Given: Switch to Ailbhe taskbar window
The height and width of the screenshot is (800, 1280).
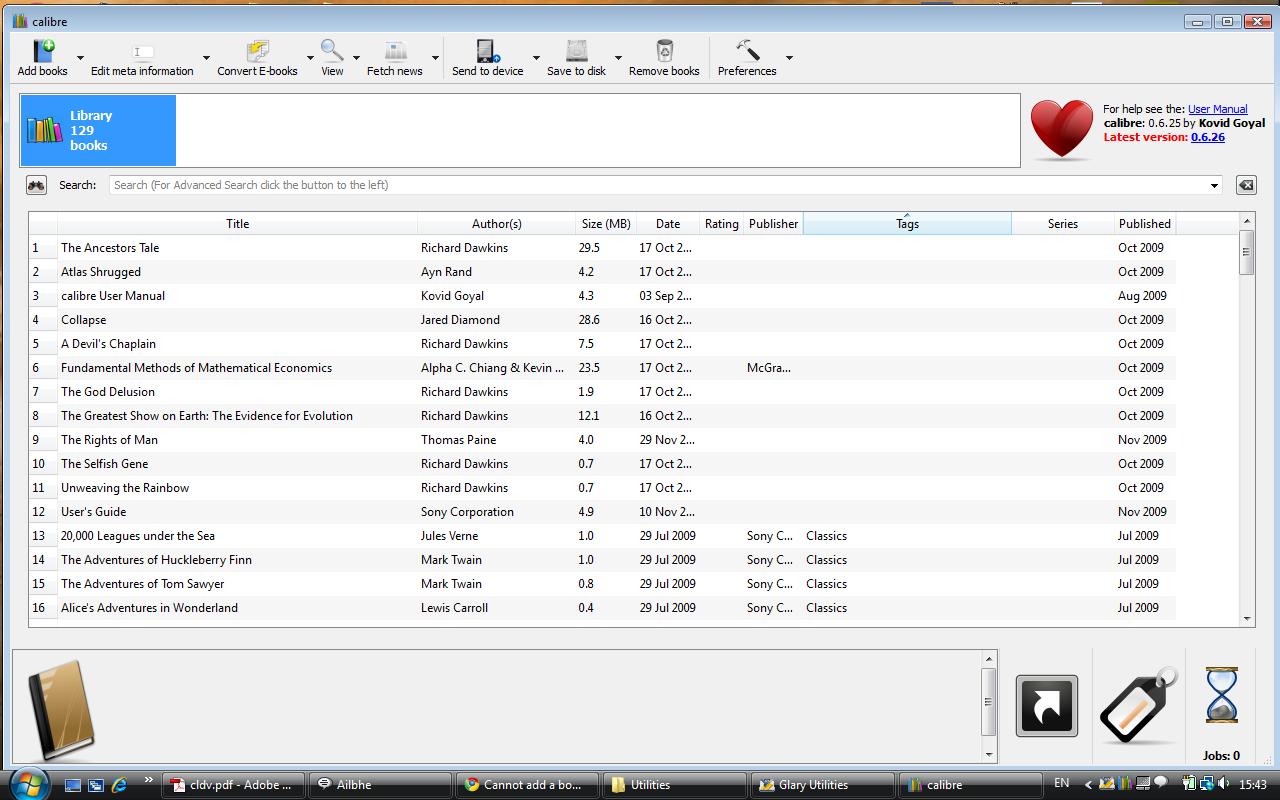Looking at the screenshot, I should click(x=379, y=785).
